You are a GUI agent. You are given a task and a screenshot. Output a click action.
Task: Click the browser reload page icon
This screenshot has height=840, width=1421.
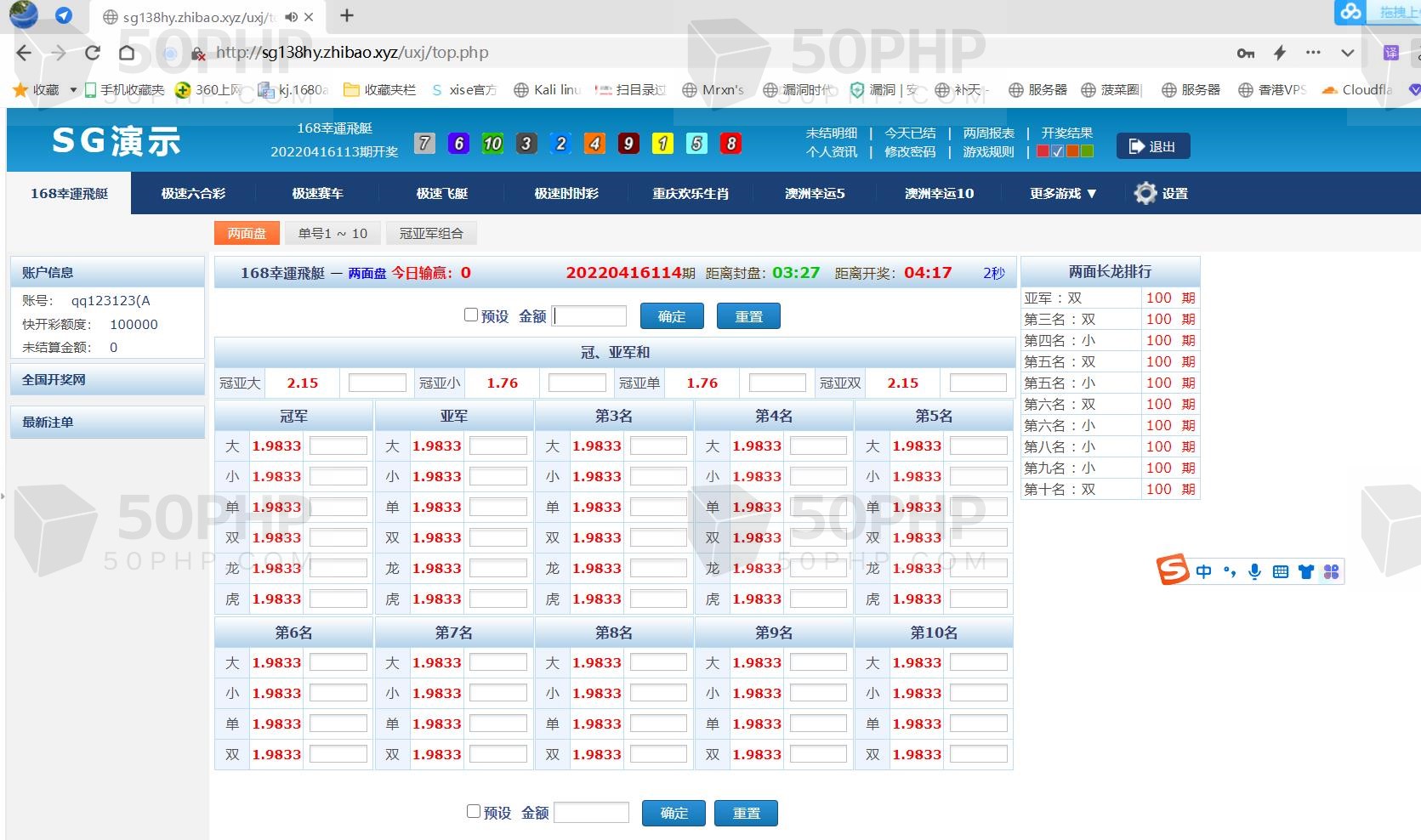coord(93,53)
